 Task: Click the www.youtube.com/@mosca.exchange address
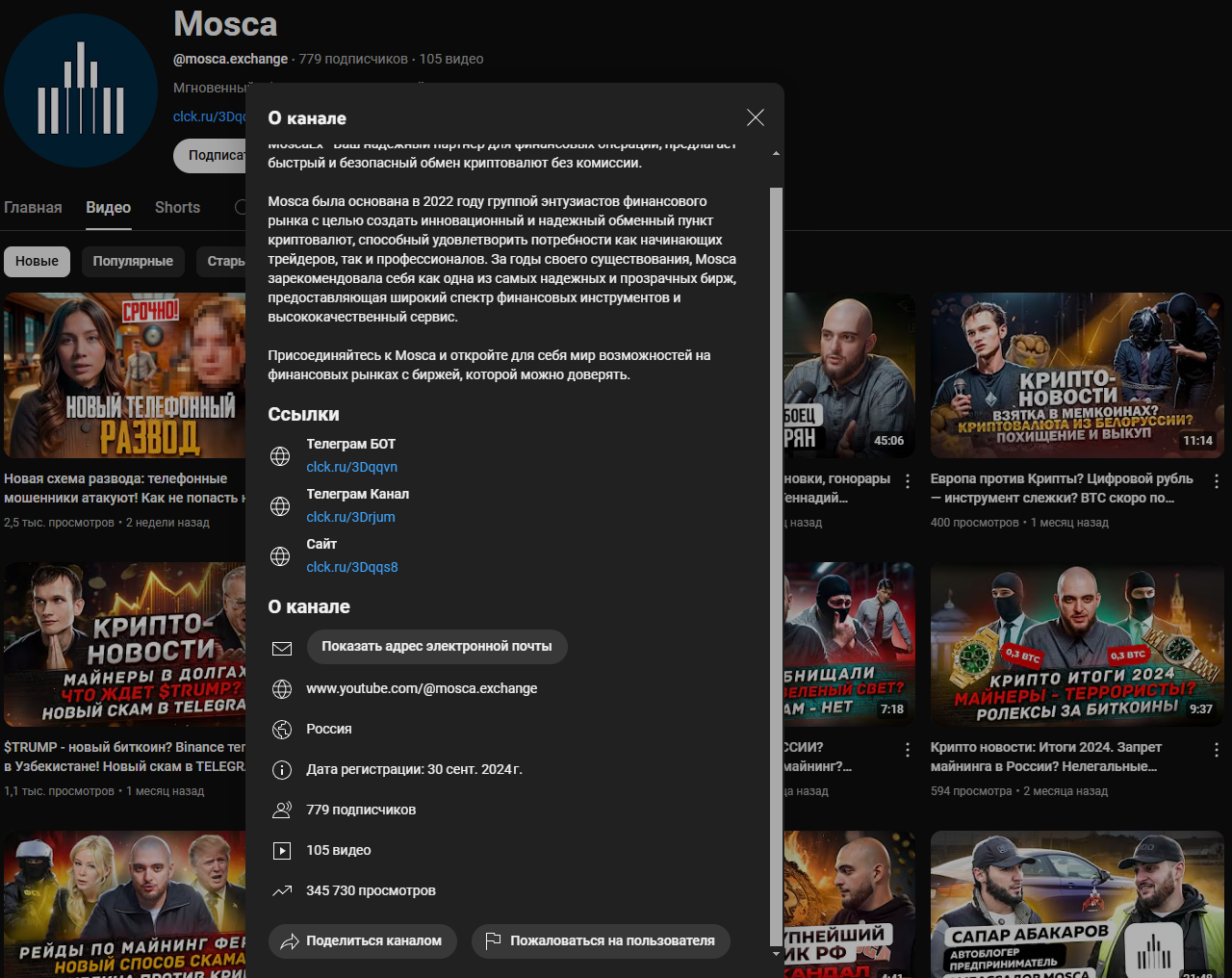(x=422, y=689)
